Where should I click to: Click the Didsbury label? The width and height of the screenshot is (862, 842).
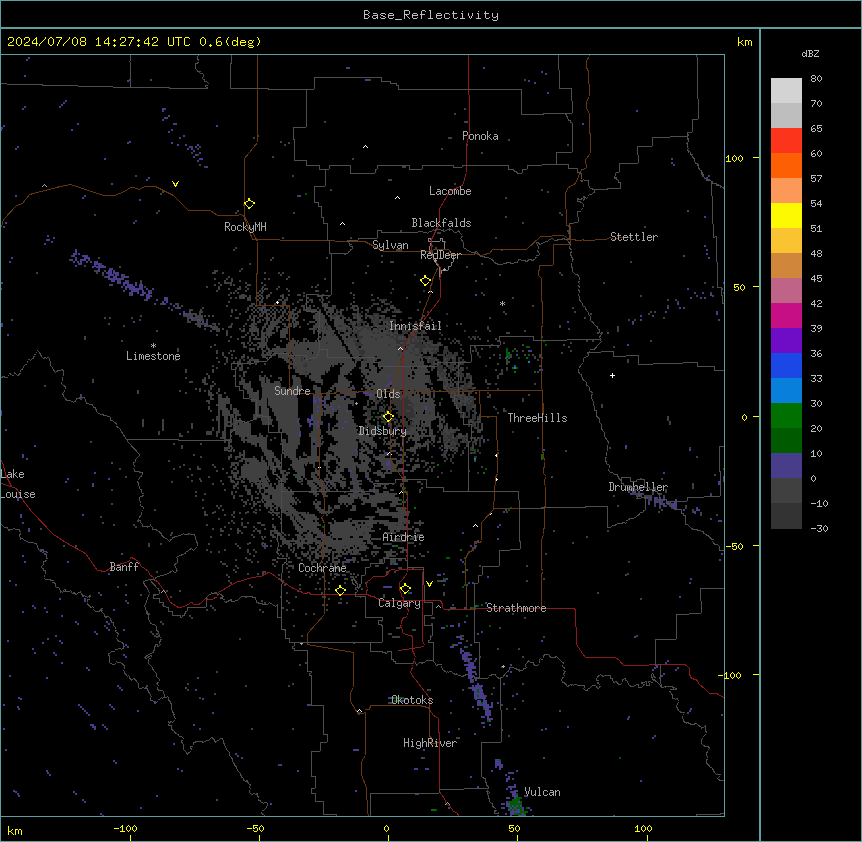(382, 431)
